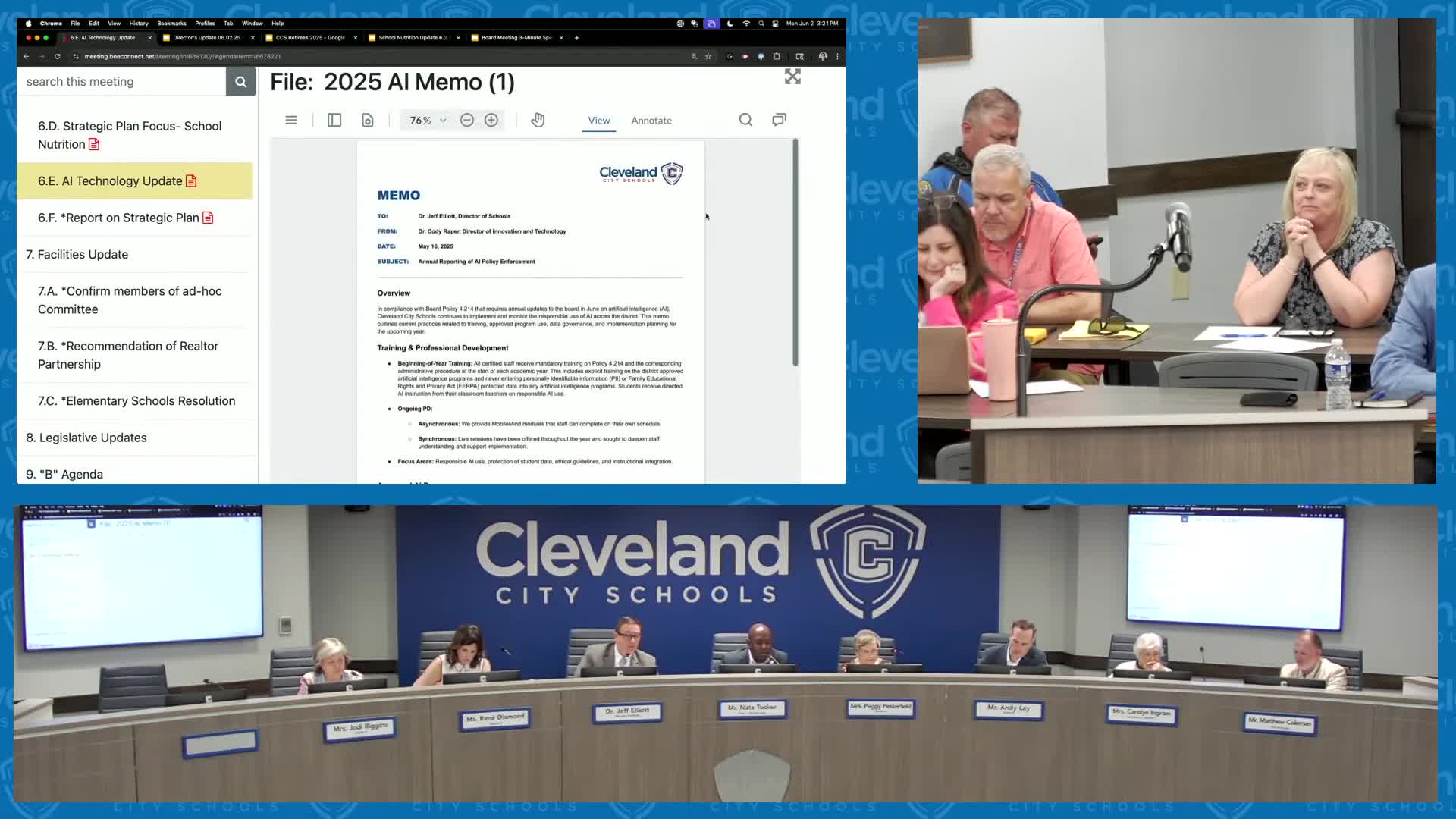The height and width of the screenshot is (819, 1456).
Task: Click the page zoom magnifier icon in address bar
Action: pyautogui.click(x=694, y=56)
